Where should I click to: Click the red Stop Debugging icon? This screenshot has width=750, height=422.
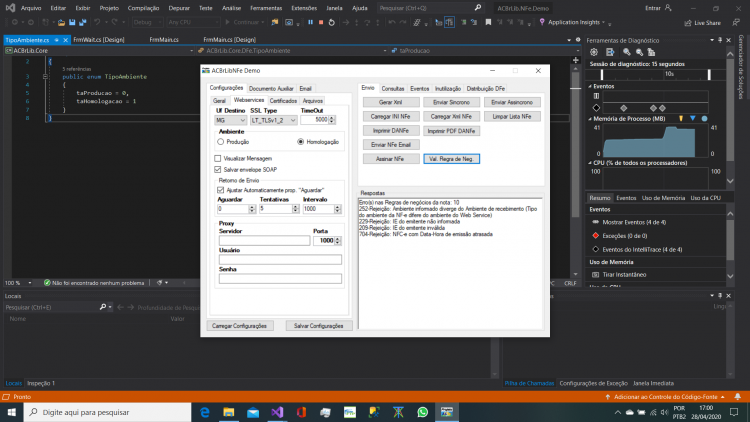click(321, 22)
